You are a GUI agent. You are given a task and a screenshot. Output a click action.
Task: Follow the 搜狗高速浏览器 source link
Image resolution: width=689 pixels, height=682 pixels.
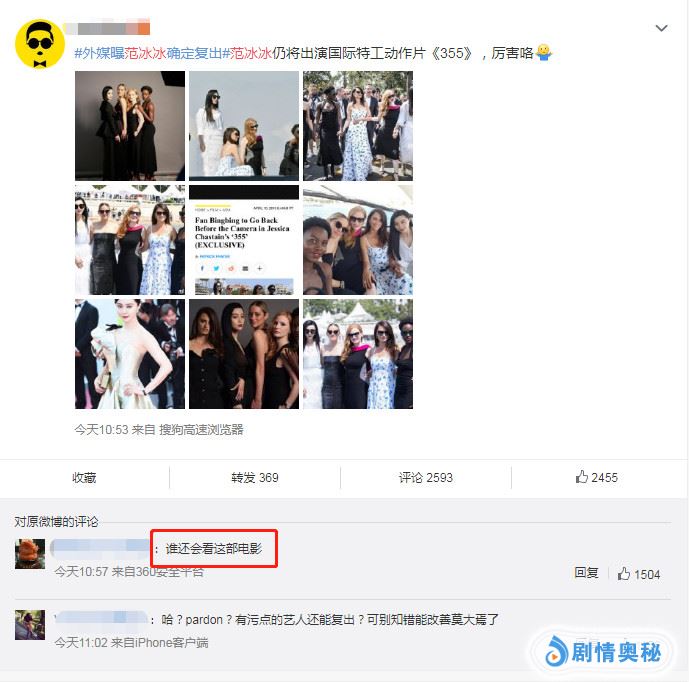coord(201,429)
